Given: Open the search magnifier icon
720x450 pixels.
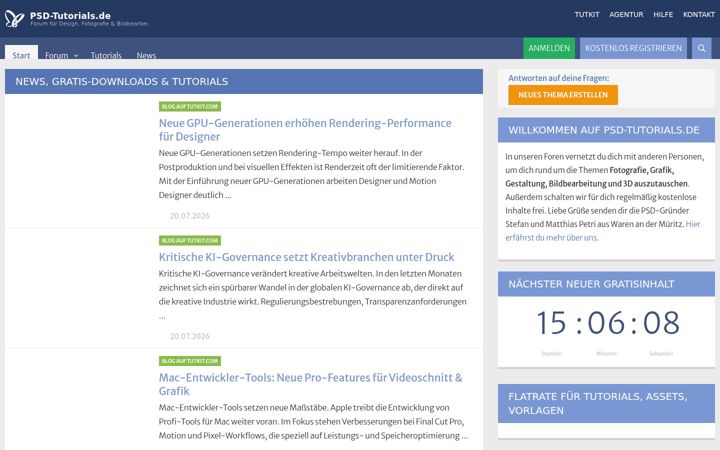Looking at the screenshot, I should [701, 48].
